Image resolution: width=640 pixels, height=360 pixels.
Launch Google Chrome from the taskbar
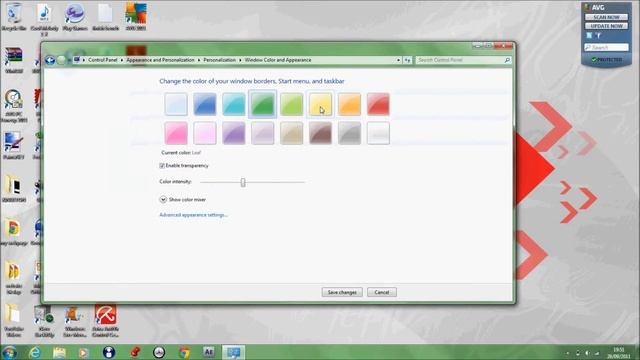click(x=184, y=352)
